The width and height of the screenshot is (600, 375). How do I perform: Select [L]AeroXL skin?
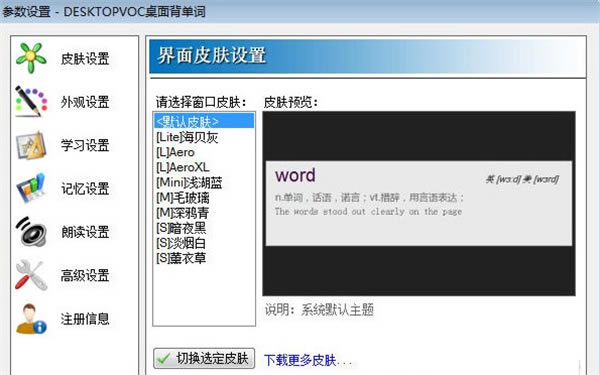tap(204, 167)
